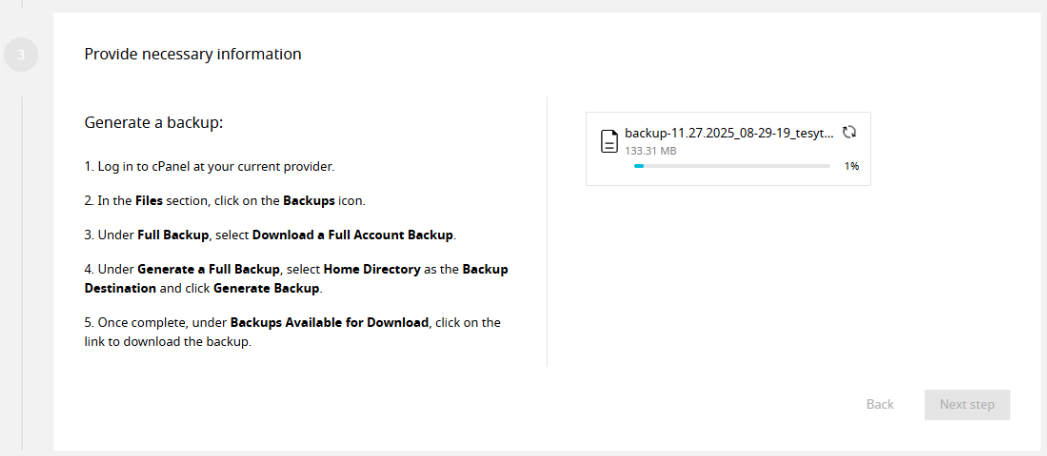Image resolution: width=1047 pixels, height=456 pixels.
Task: Click Download a Full Account Backup text
Action: [x=353, y=235]
